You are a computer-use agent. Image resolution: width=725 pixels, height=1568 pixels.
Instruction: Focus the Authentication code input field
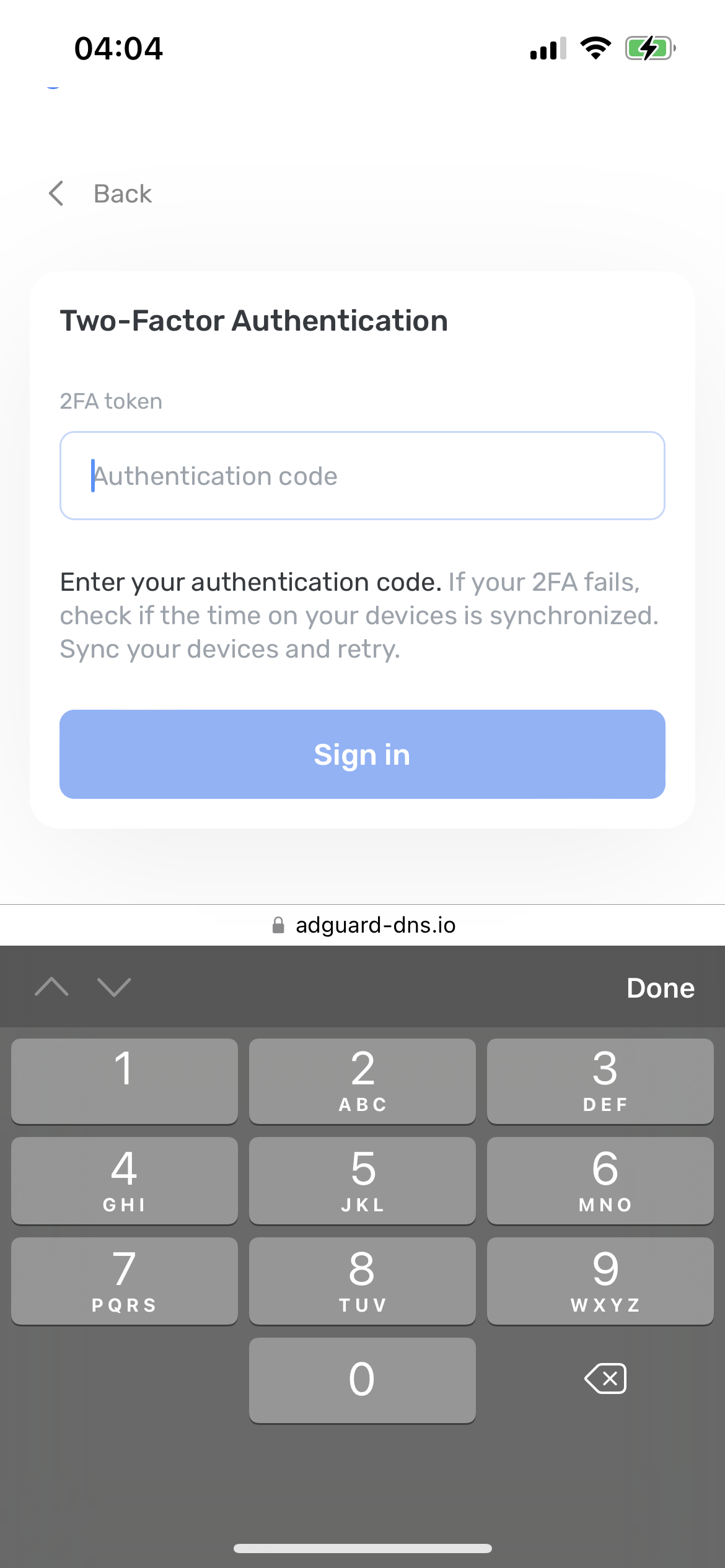tap(362, 475)
